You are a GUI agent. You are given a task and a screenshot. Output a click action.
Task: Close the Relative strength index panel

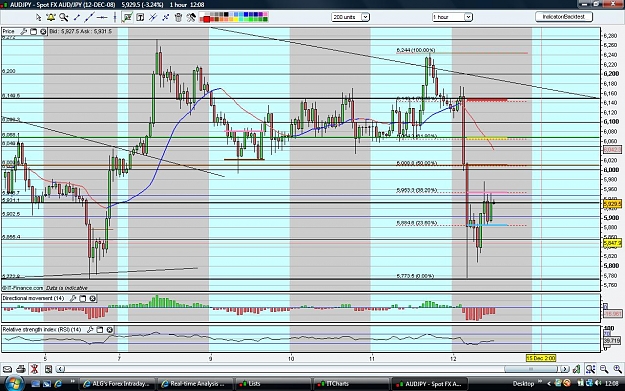(110, 330)
